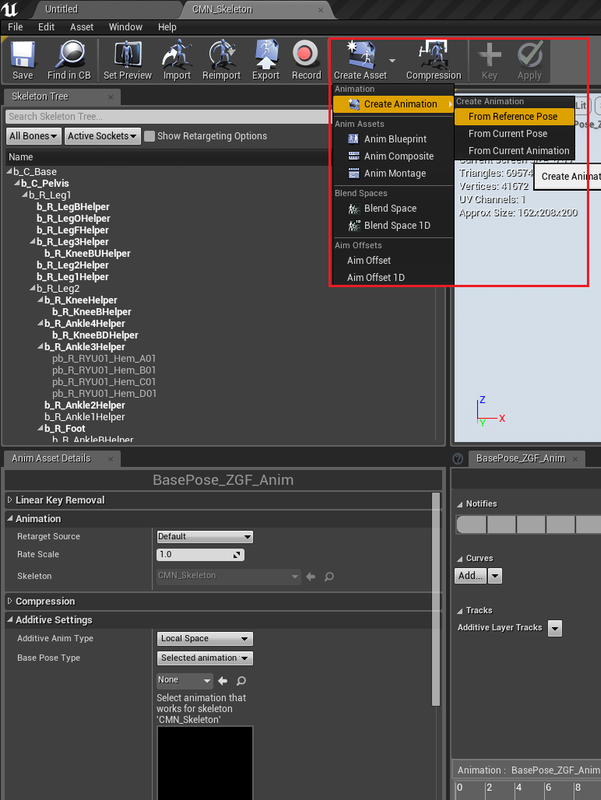Collapse Additive Settings section
This screenshot has height=800, width=601.
(x=10, y=620)
